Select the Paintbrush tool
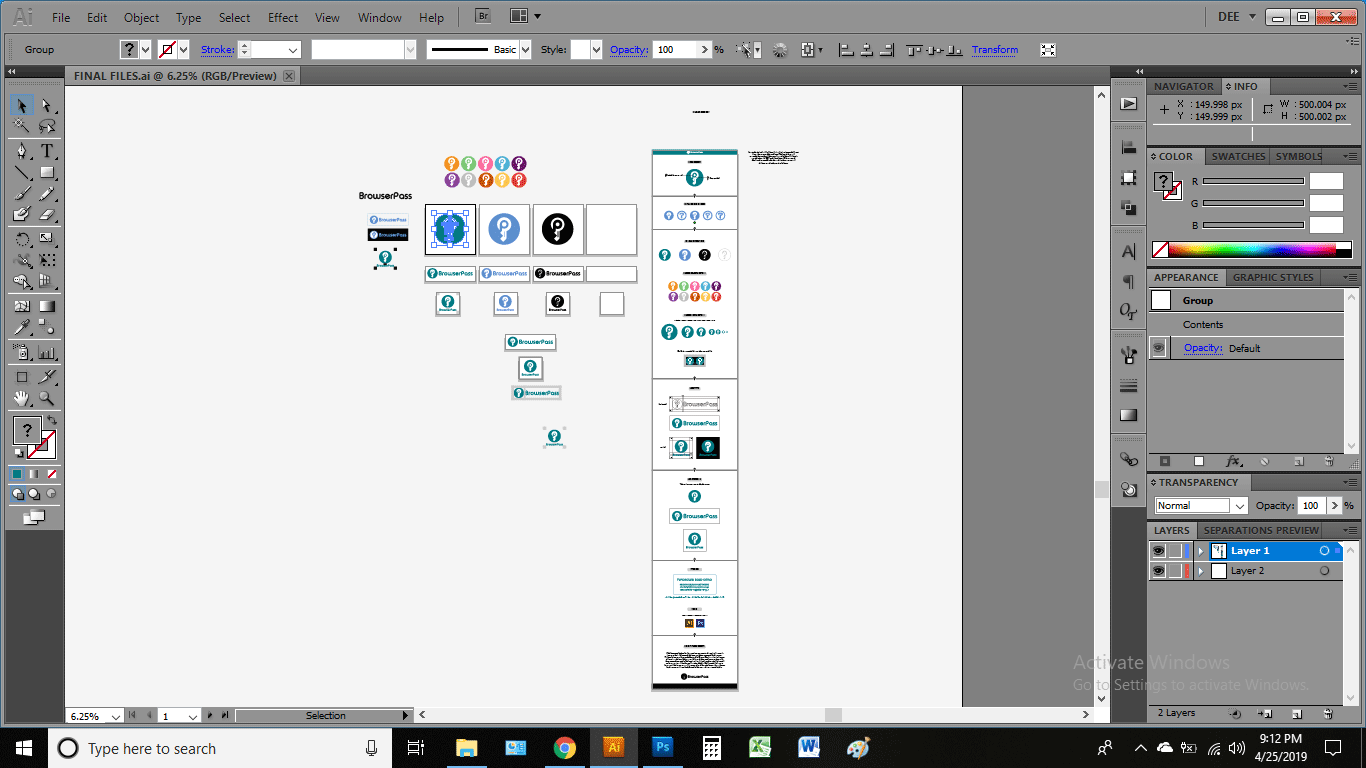 coord(21,194)
